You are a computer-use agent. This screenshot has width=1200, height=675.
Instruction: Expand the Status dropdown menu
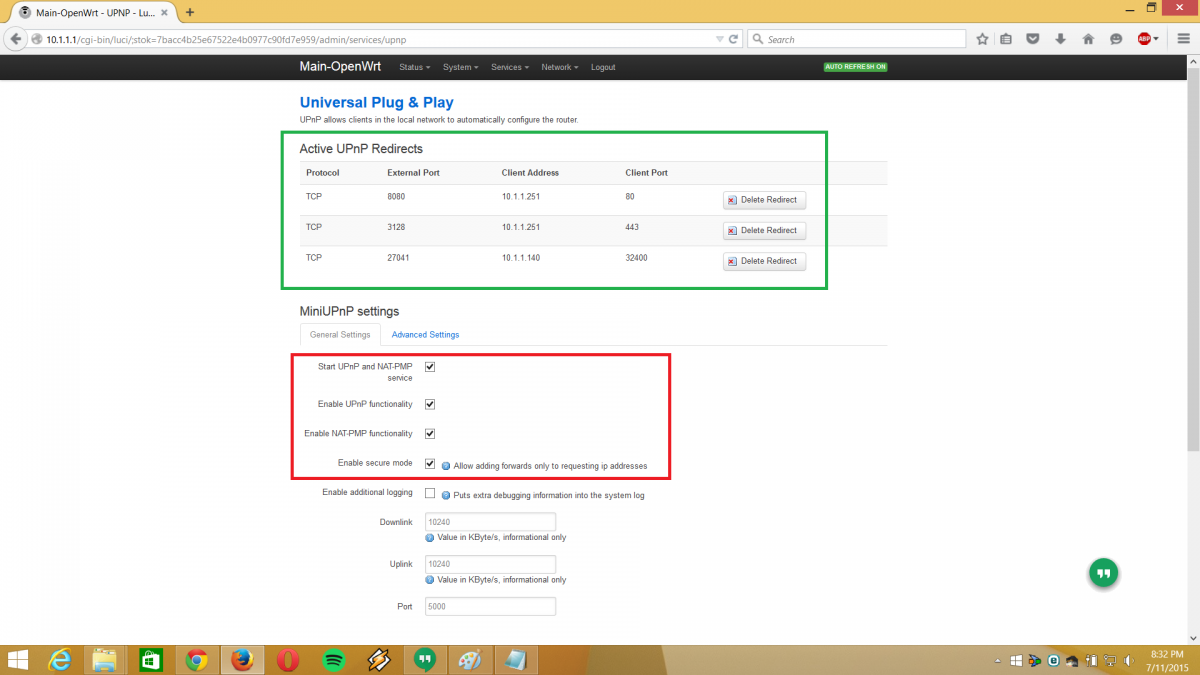[x=414, y=67]
